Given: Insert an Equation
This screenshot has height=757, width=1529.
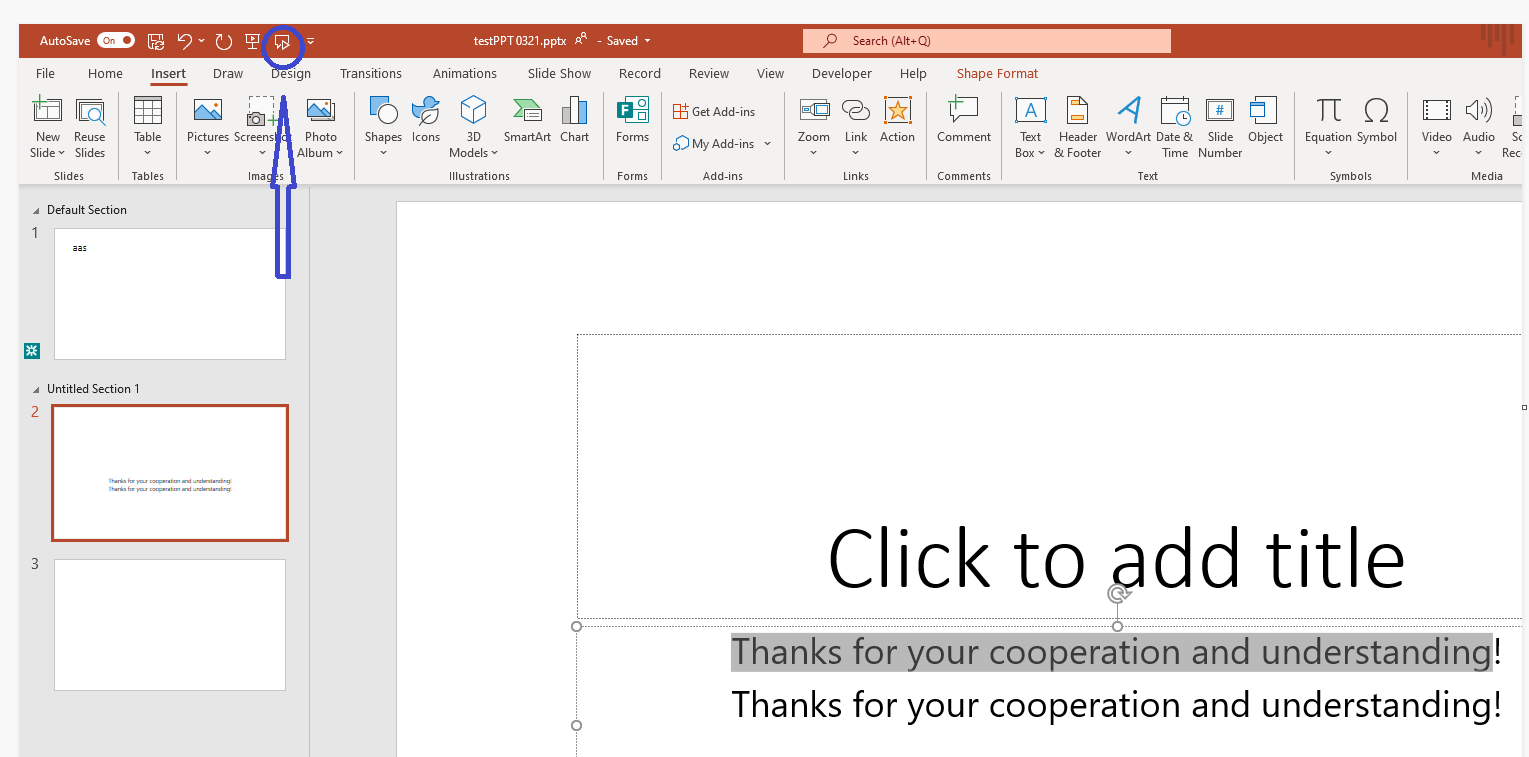Looking at the screenshot, I should click(x=1328, y=127).
